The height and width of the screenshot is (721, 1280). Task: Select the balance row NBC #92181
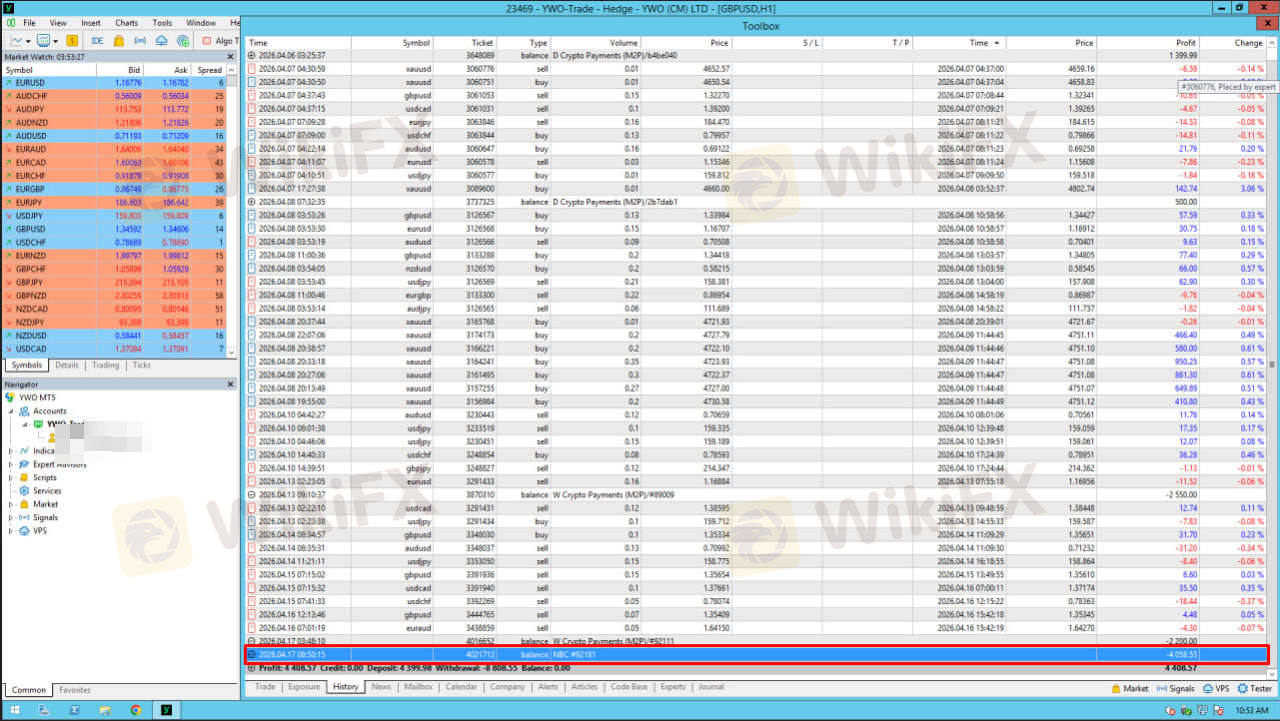click(756, 654)
